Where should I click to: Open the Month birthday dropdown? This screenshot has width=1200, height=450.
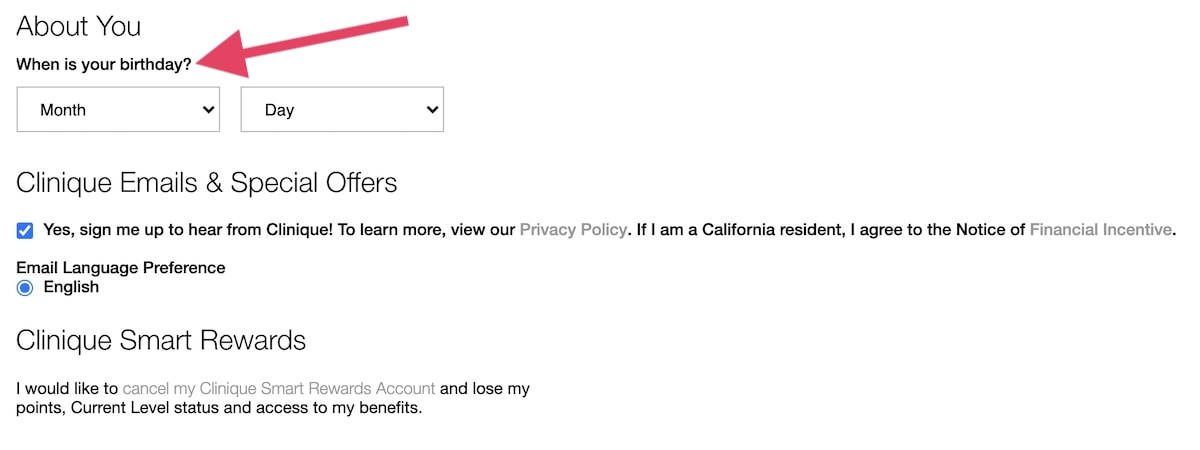[118, 110]
